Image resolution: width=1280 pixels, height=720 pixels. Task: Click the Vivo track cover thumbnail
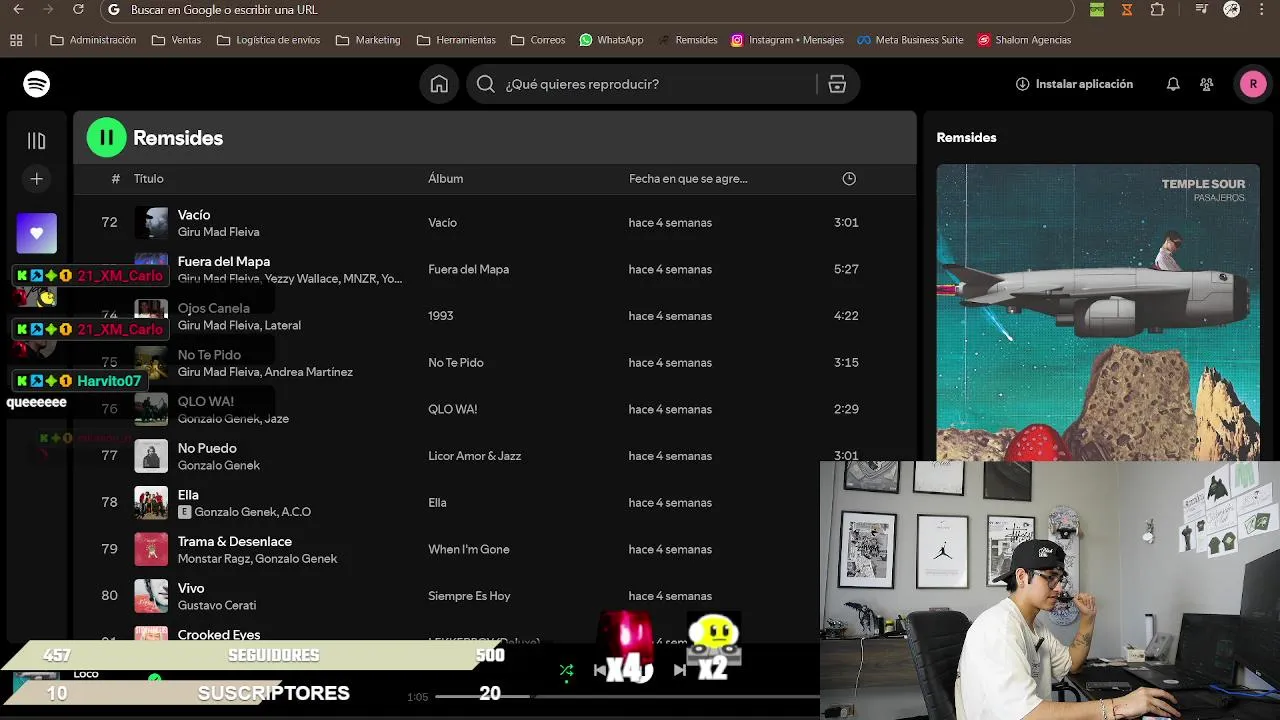[x=151, y=596]
